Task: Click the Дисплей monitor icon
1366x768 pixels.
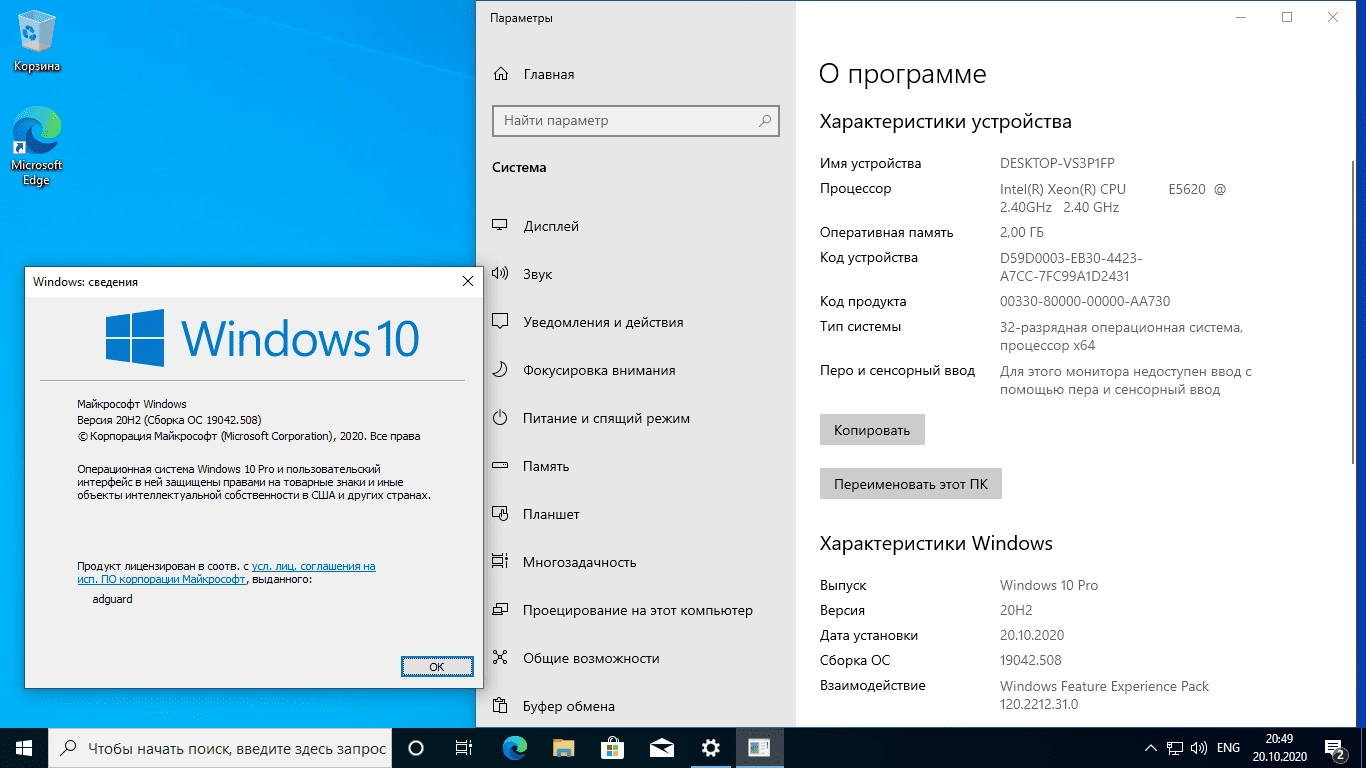Action: (x=501, y=226)
